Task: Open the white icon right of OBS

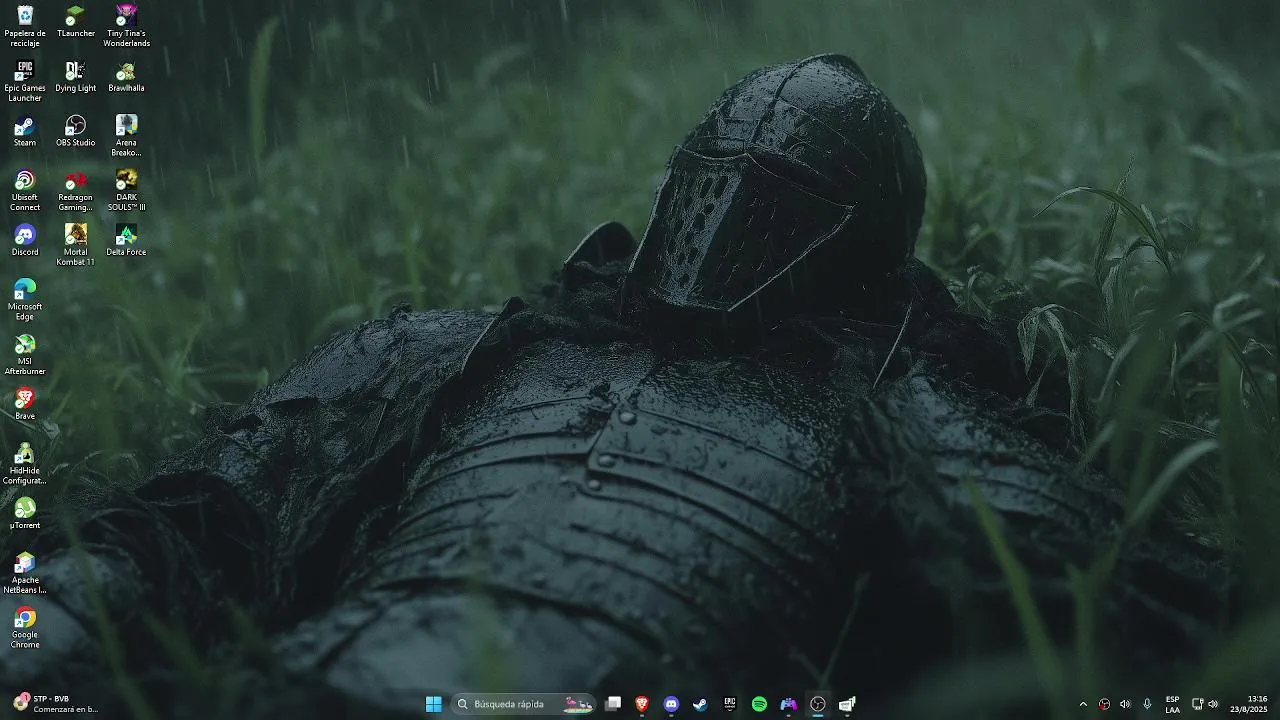Action: [847, 704]
